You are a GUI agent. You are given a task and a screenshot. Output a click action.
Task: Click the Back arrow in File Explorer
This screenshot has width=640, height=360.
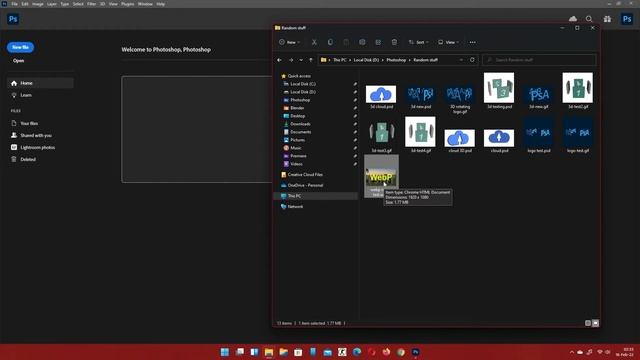[279, 60]
